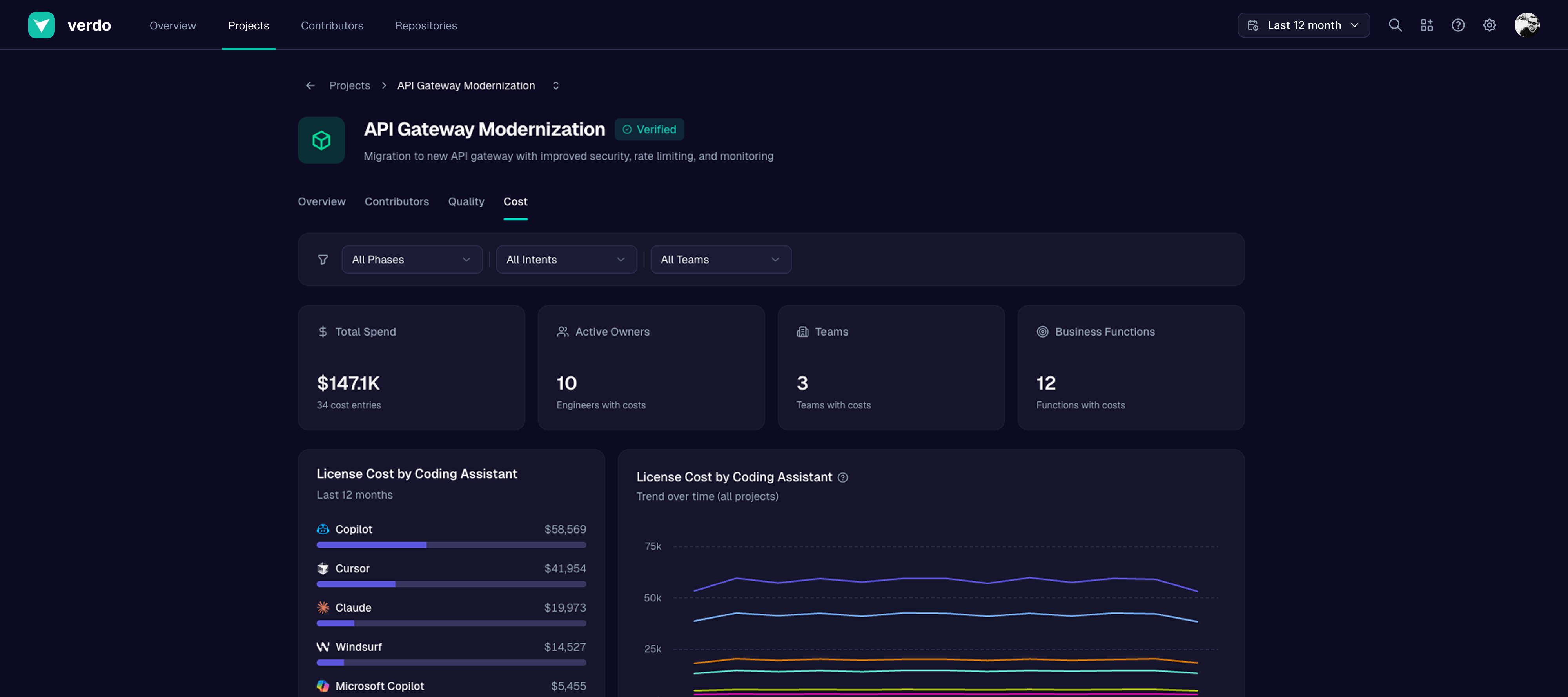This screenshot has width=1568, height=697.
Task: Toggle the project switcher chevrons
Action: click(x=556, y=86)
